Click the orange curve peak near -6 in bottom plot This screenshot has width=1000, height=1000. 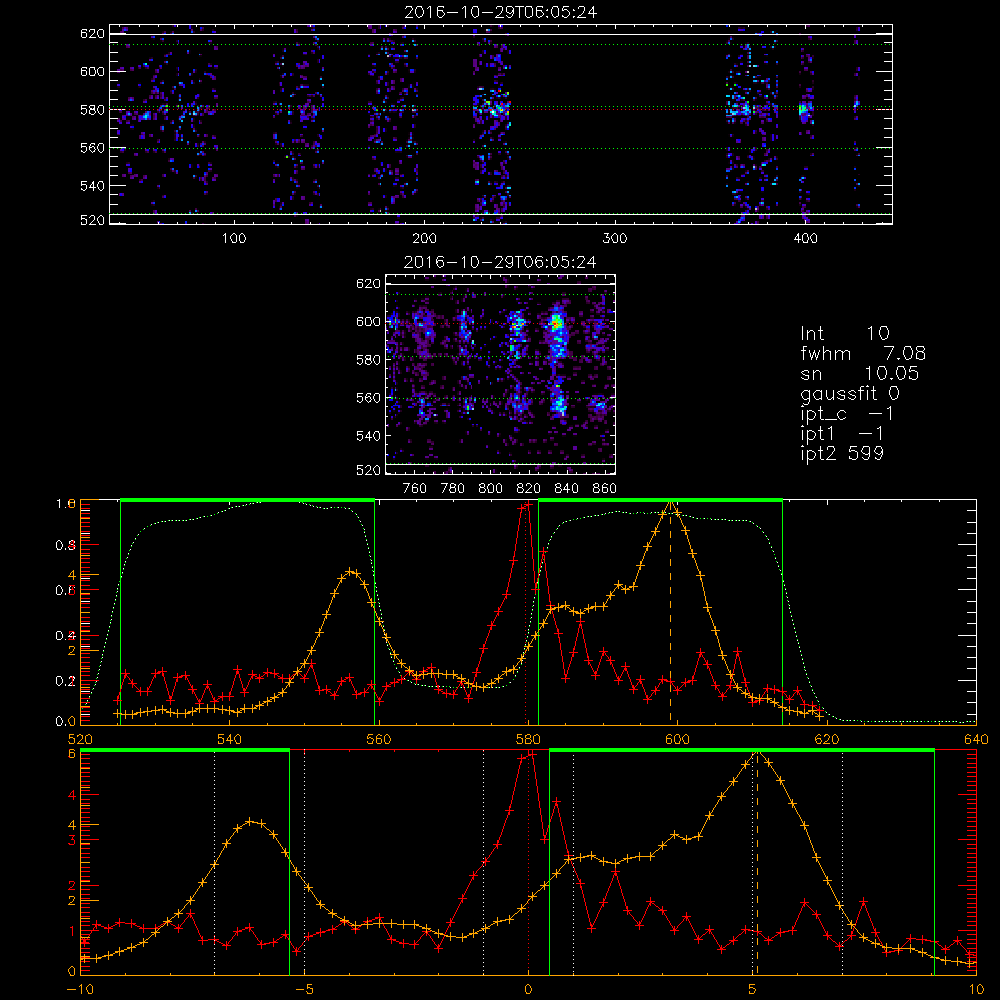coord(251,821)
